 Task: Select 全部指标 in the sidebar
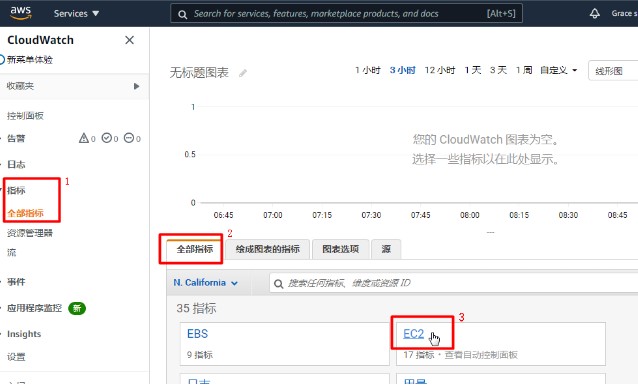tap(25, 213)
